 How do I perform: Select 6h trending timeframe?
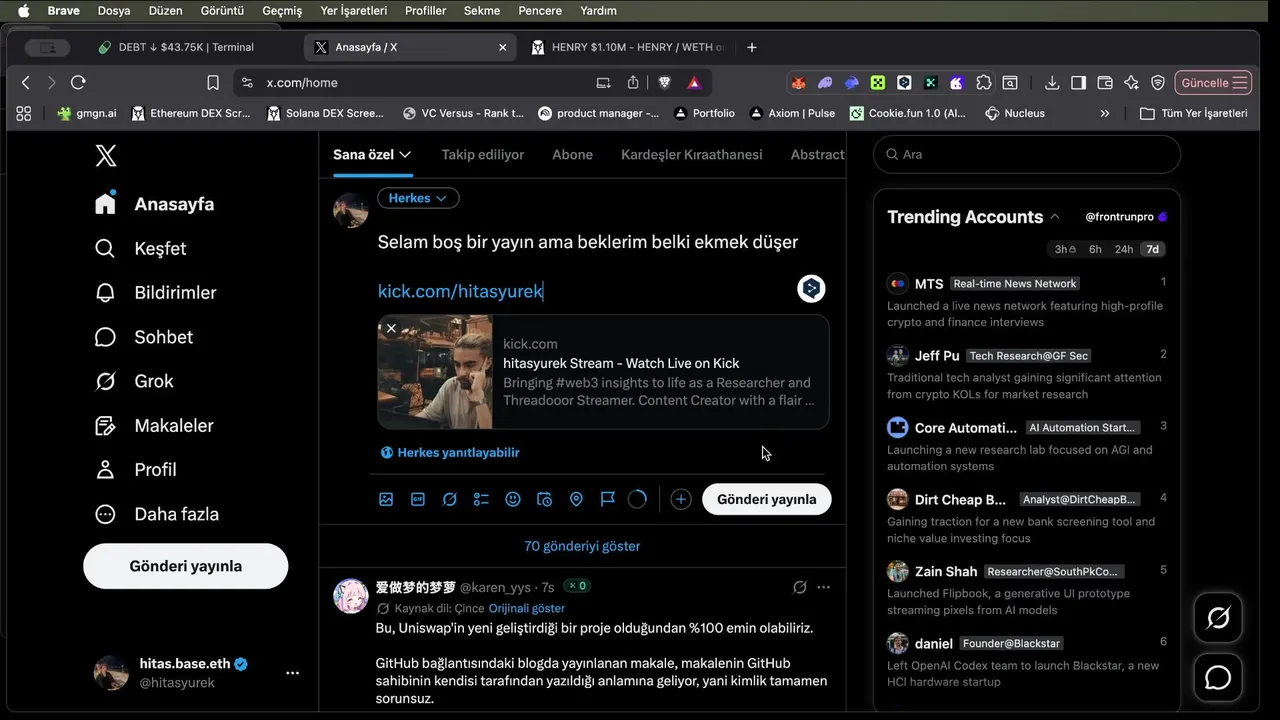[1095, 249]
